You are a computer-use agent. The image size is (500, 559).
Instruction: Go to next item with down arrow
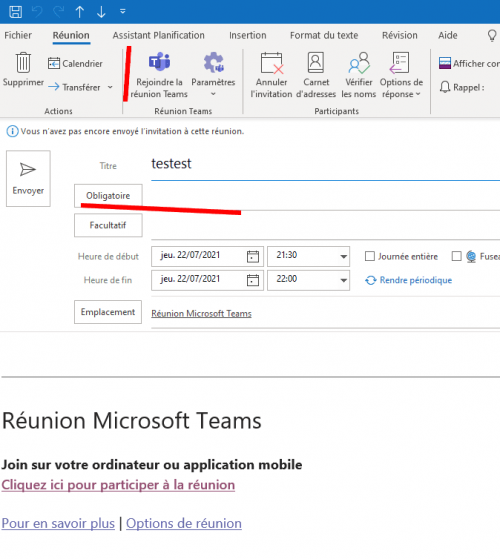(101, 12)
